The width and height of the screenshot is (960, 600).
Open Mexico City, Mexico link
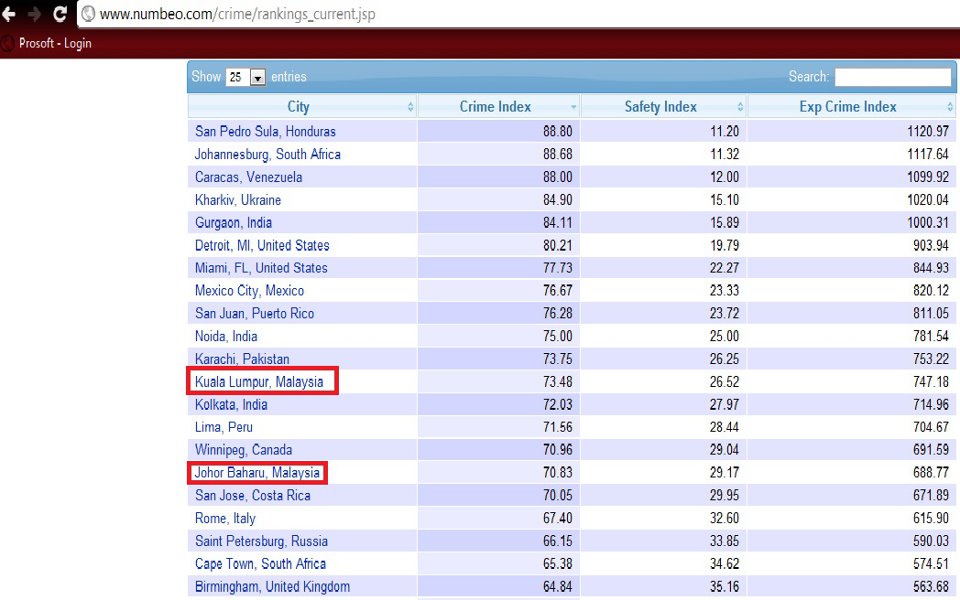[249, 291]
